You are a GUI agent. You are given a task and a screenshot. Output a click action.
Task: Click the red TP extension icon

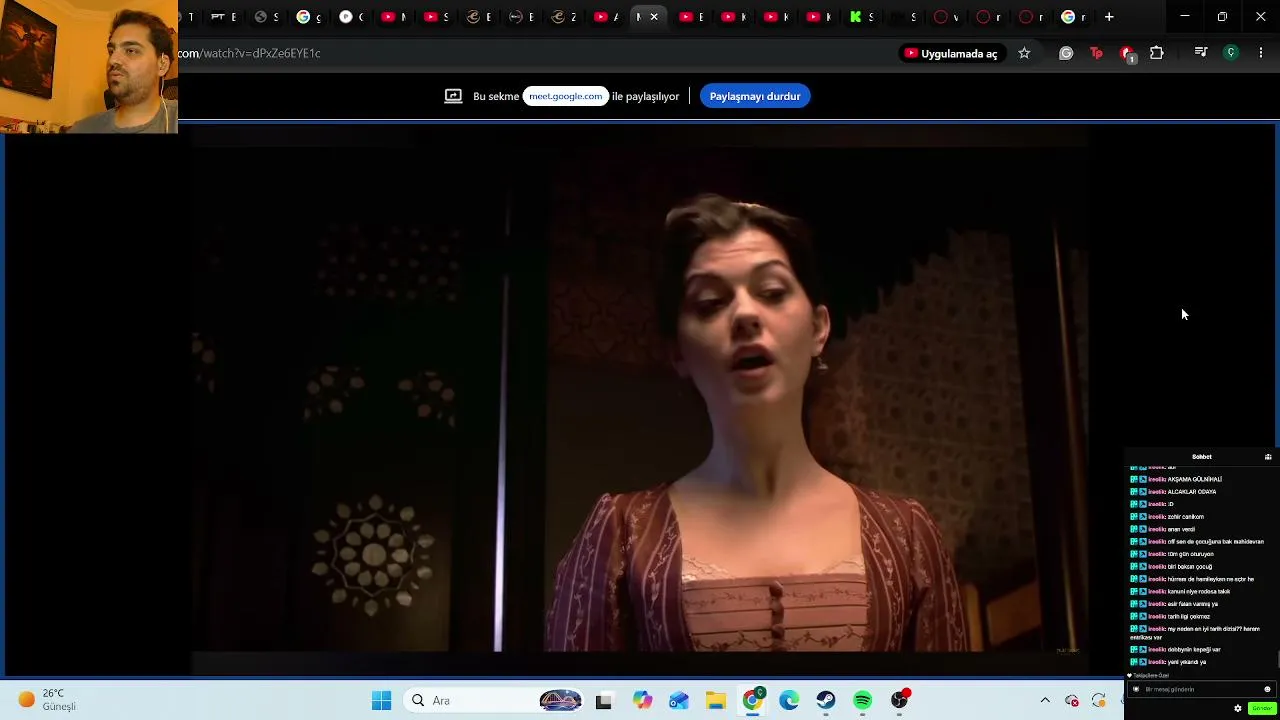[x=1096, y=53]
